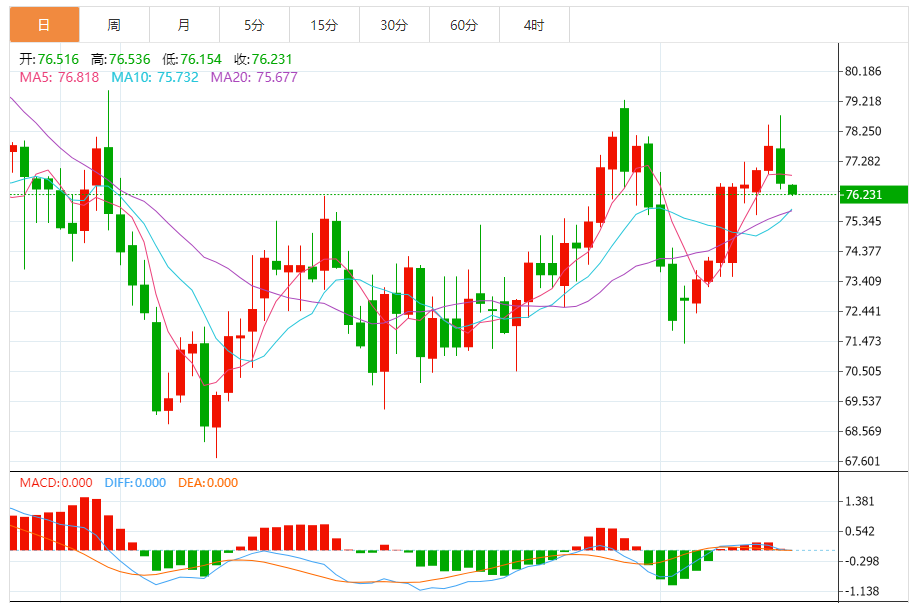The height and width of the screenshot is (603, 918).
Task: Click the 69.537 price axis label
Action: tap(863, 401)
